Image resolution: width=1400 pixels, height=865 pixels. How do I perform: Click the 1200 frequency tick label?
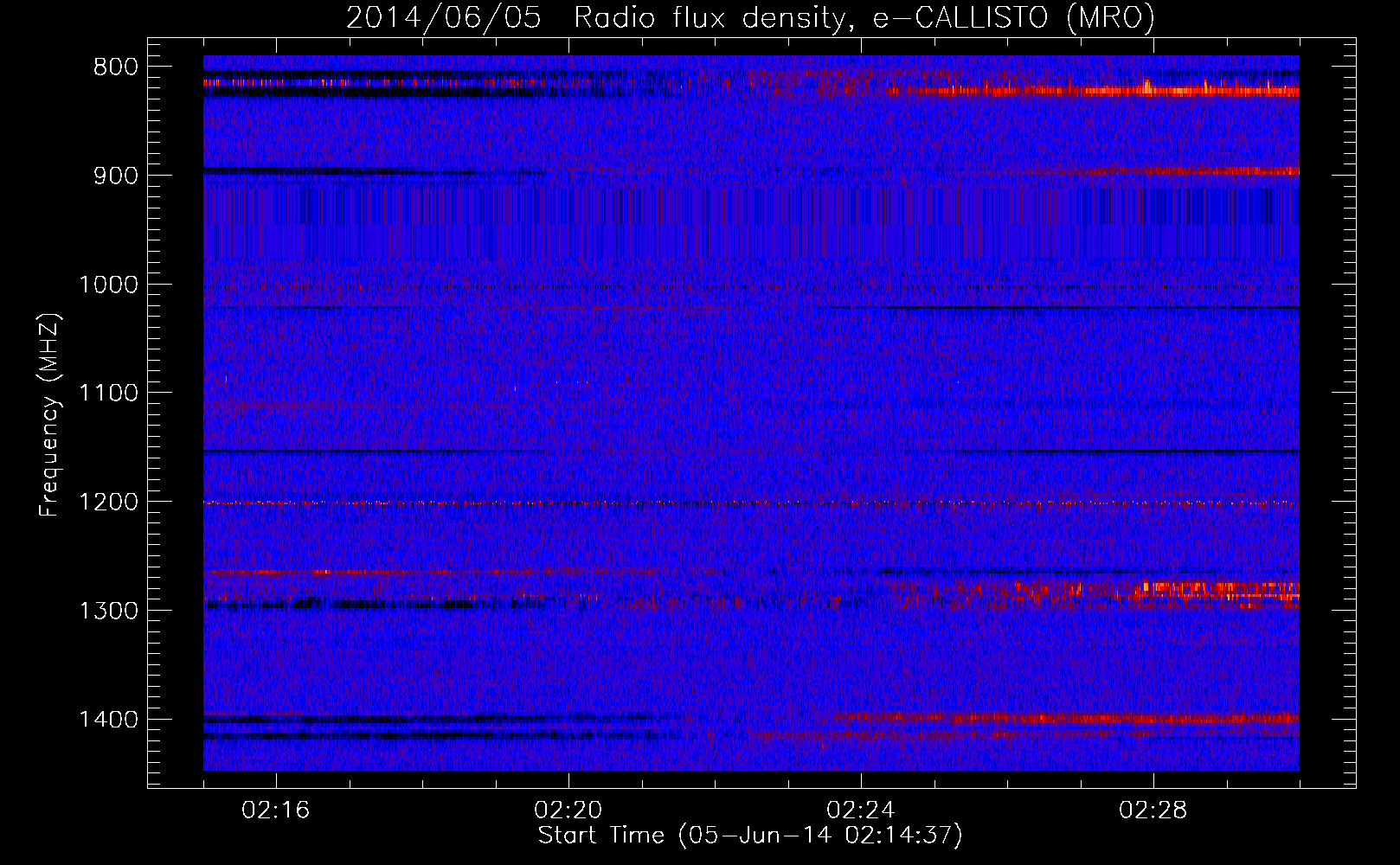[x=108, y=503]
